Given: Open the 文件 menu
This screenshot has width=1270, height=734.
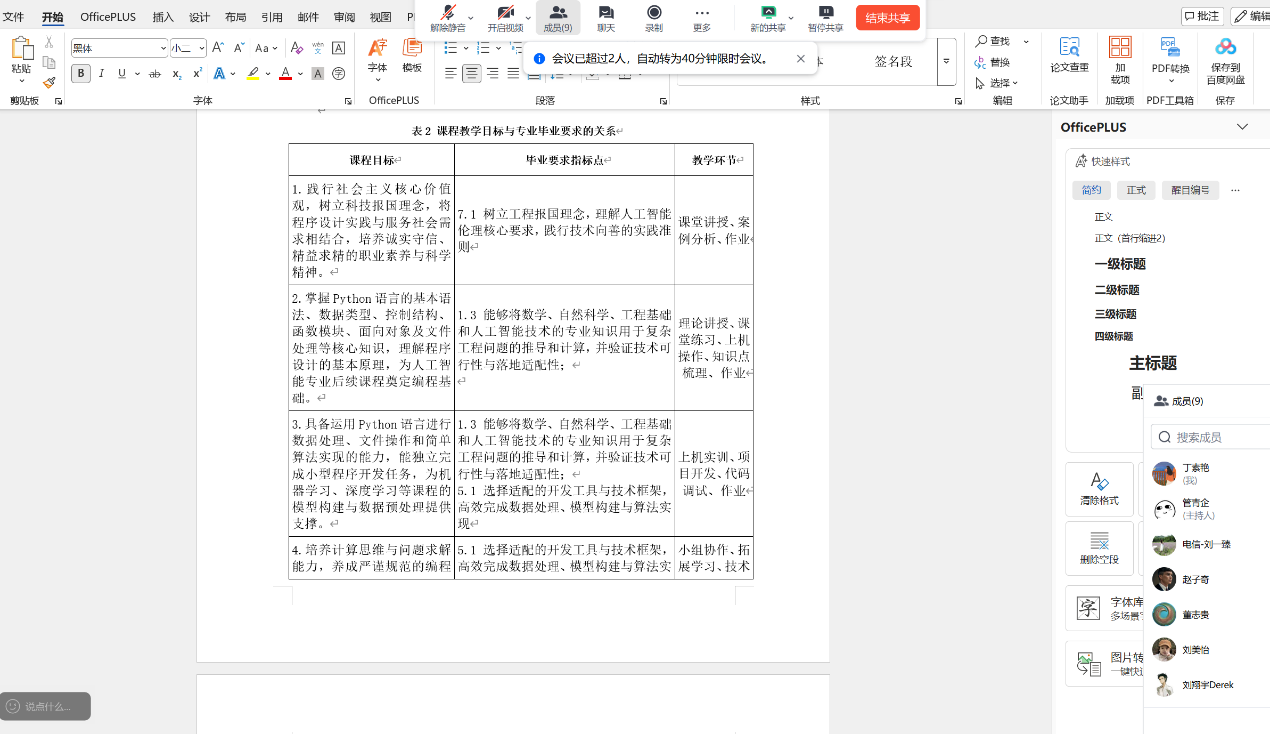Looking at the screenshot, I should tap(13, 17).
